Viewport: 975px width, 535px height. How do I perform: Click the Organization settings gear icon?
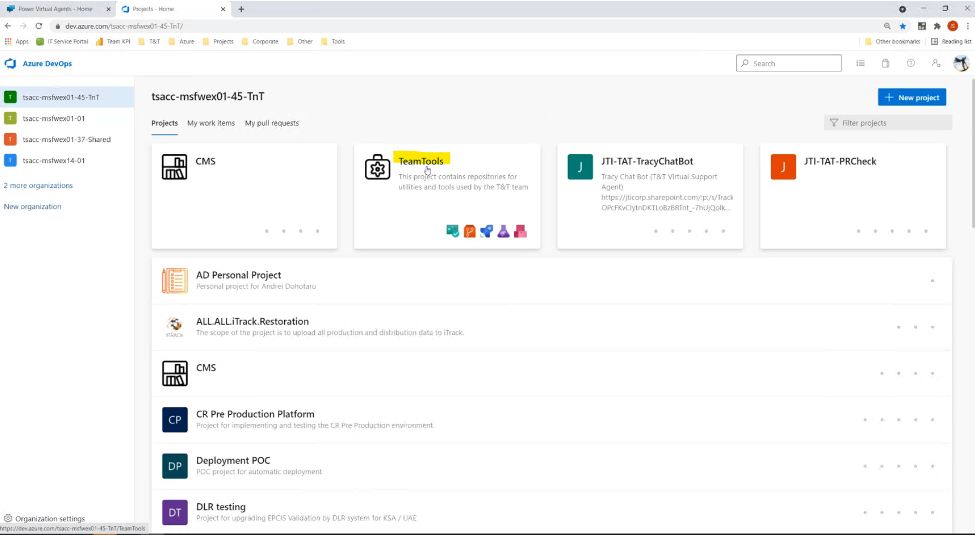8,518
